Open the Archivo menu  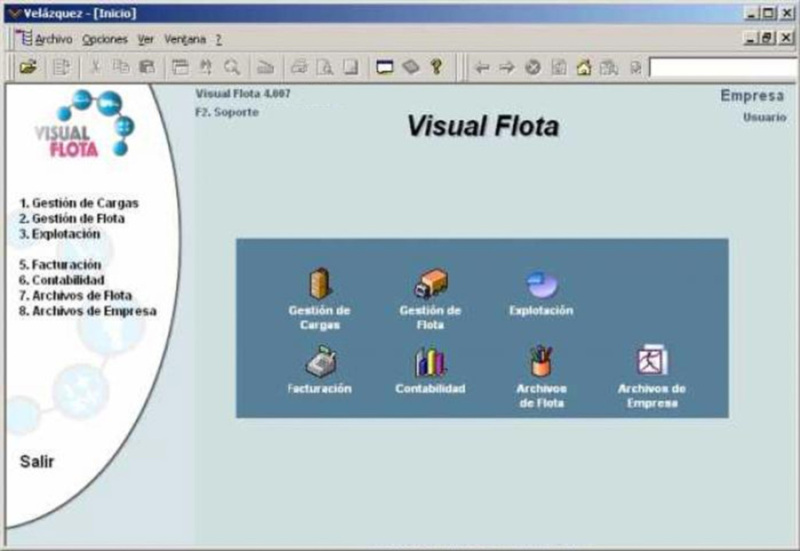(54, 39)
